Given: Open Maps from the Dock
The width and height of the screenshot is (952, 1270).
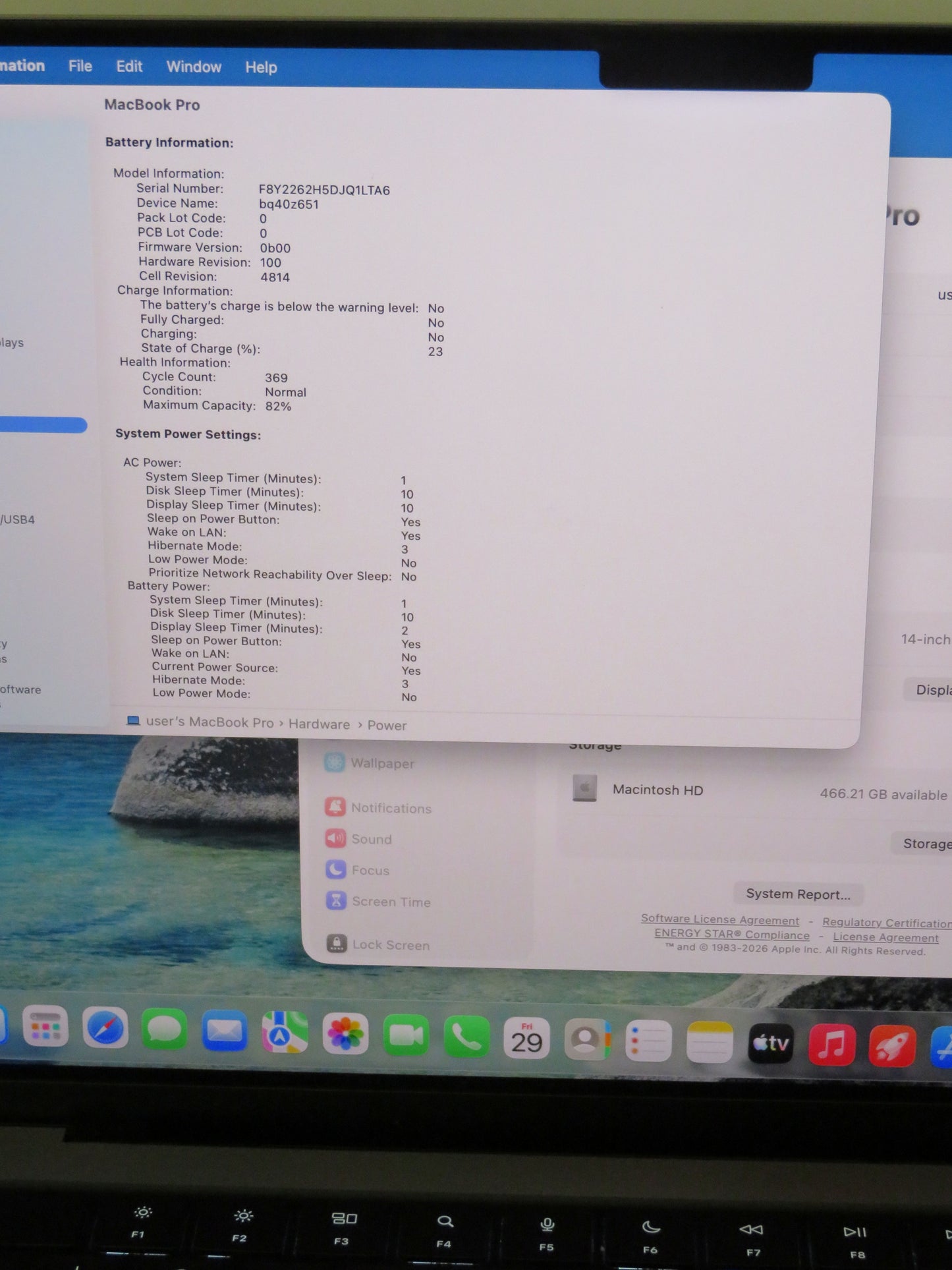Looking at the screenshot, I should point(285,1032).
